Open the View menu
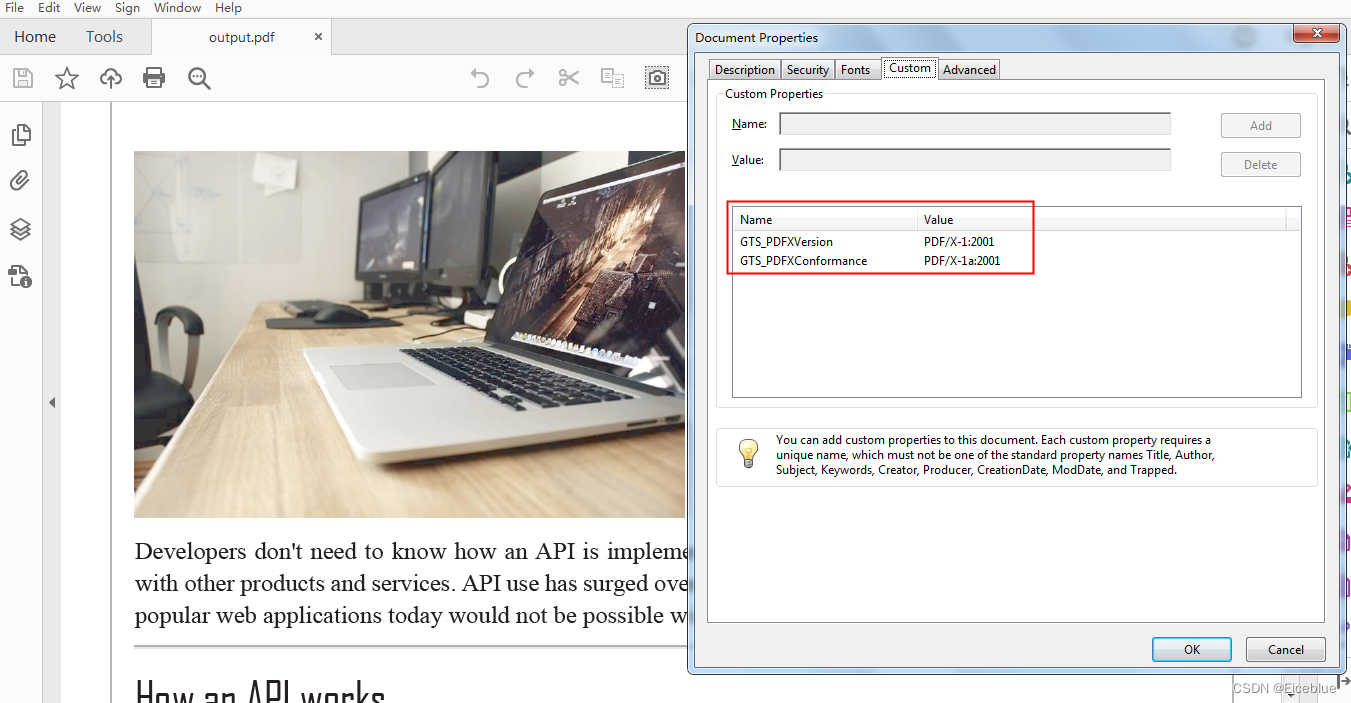 tap(87, 8)
